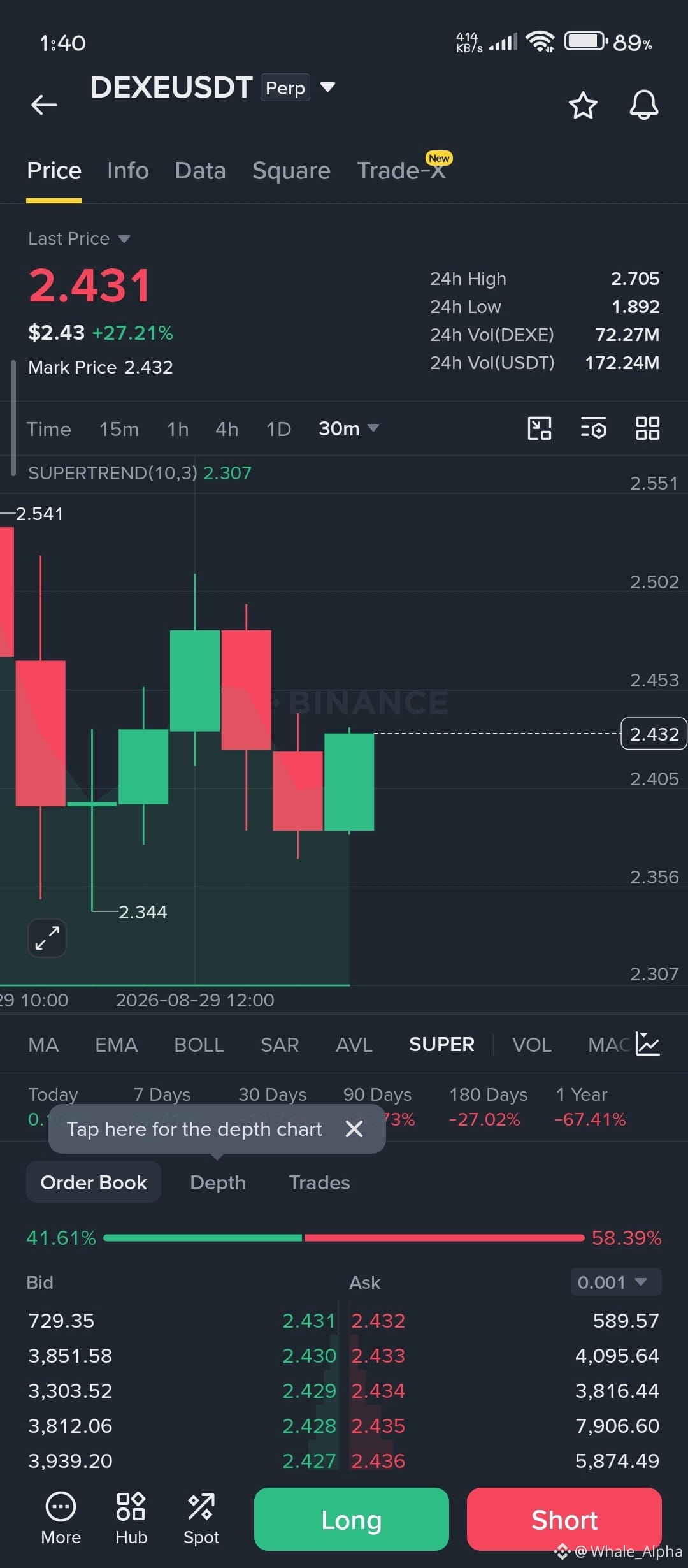688x1568 pixels.
Task: Toggle the VOL sub-indicator
Action: click(532, 1045)
